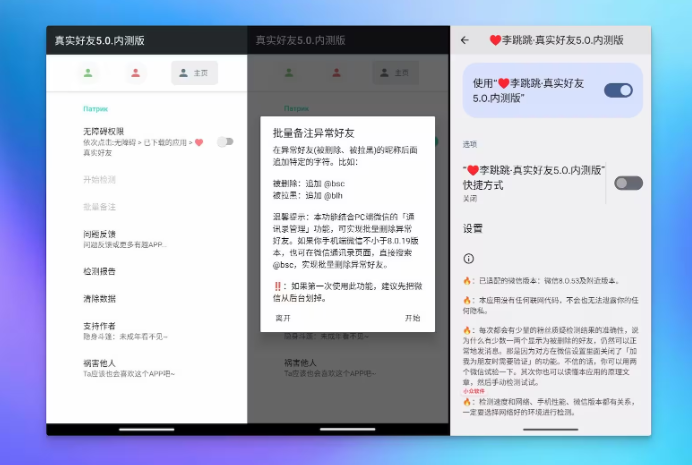
Task: Click the first fire-emoji note about 微信8.0.53
Action: point(542,281)
